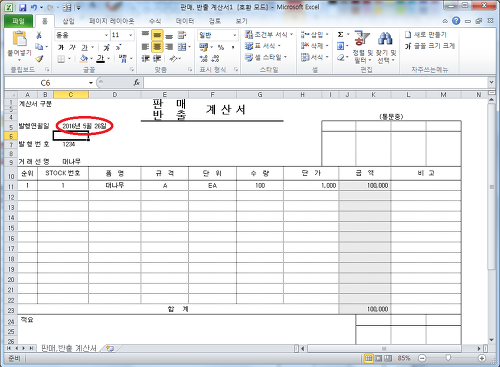Save workbook from Quick Access Toolbar
Image resolution: width=500 pixels, height=367 pixels.
pyautogui.click(x=22, y=7)
